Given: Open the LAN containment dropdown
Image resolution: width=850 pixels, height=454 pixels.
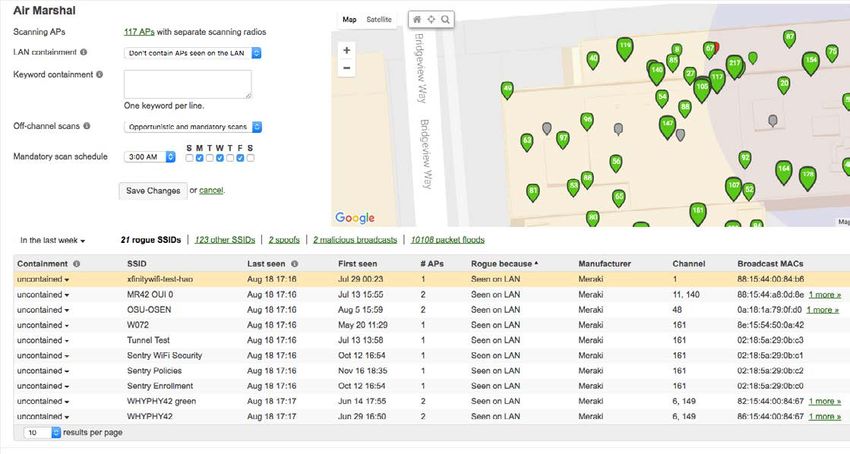Looking at the screenshot, I should coord(192,53).
